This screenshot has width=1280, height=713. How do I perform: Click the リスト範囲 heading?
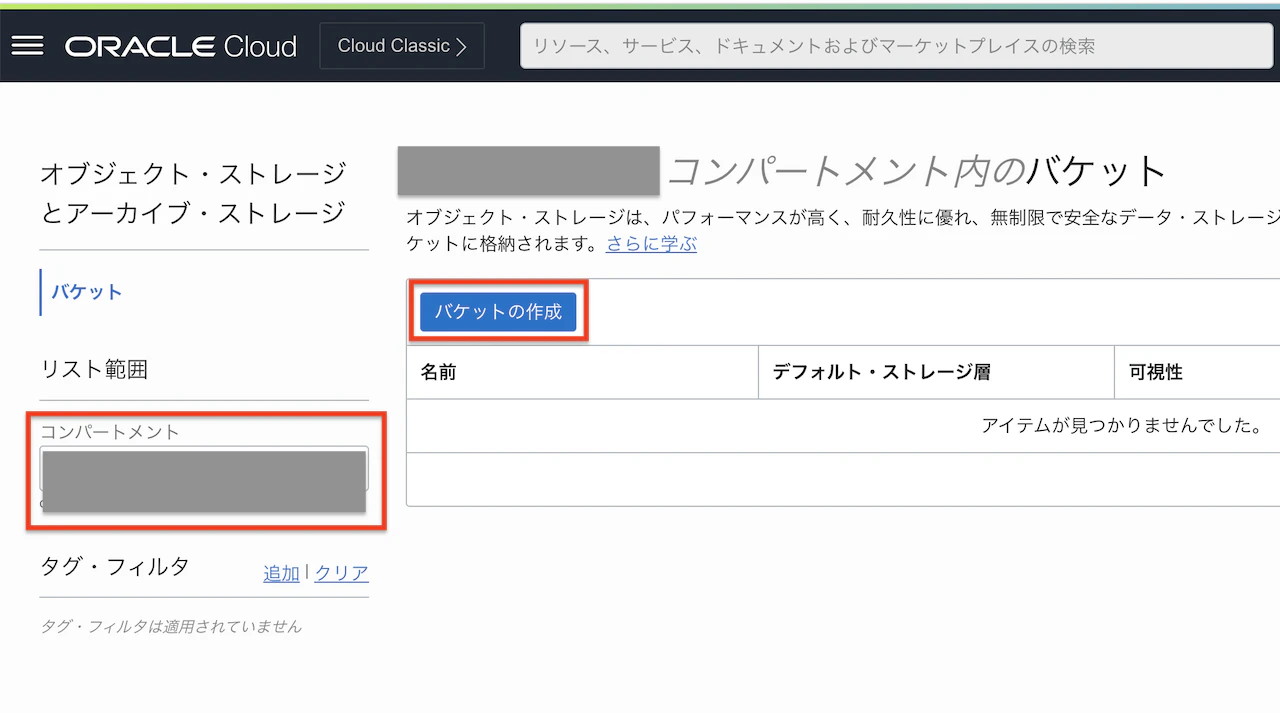94,369
